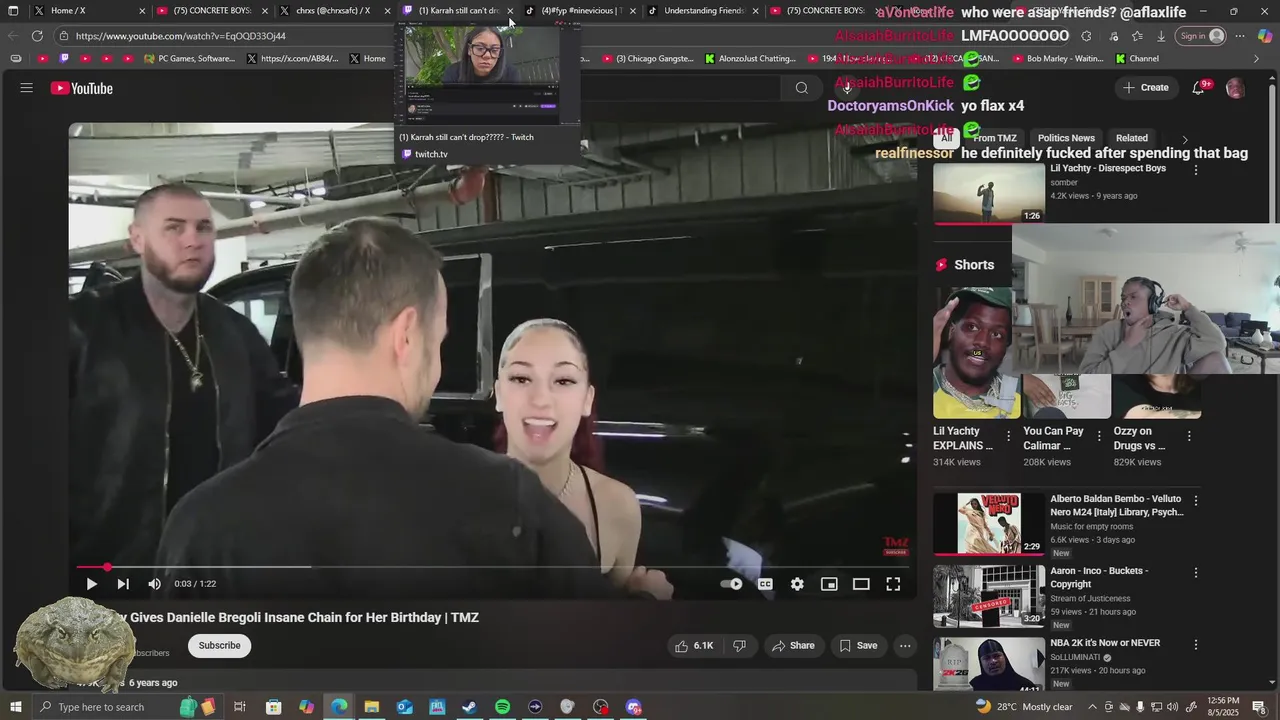Open menu for Lil Yachty Disrespect Boys
This screenshot has height=720, width=1280.
point(1196,169)
